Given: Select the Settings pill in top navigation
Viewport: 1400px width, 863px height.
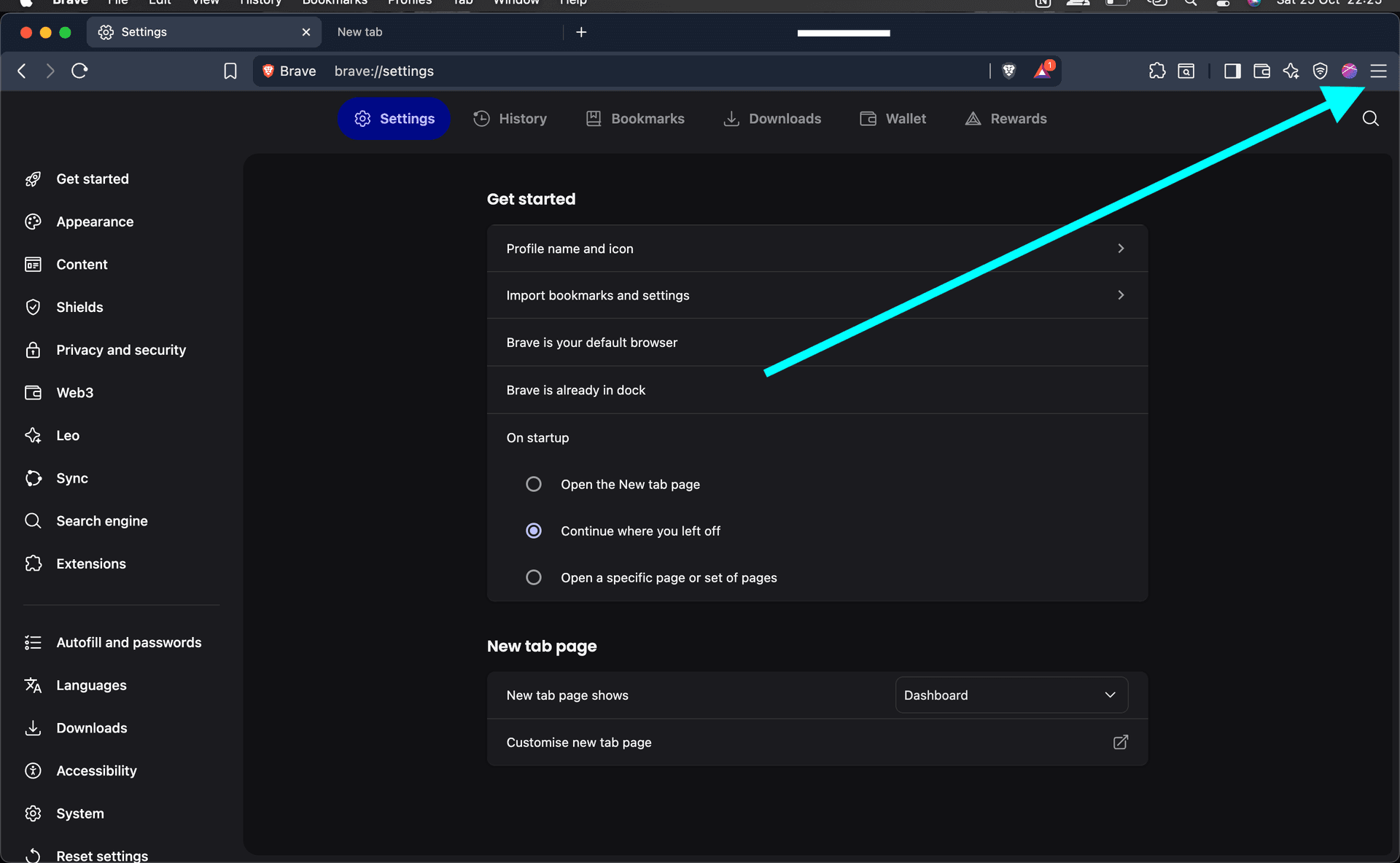Looking at the screenshot, I should 394,119.
